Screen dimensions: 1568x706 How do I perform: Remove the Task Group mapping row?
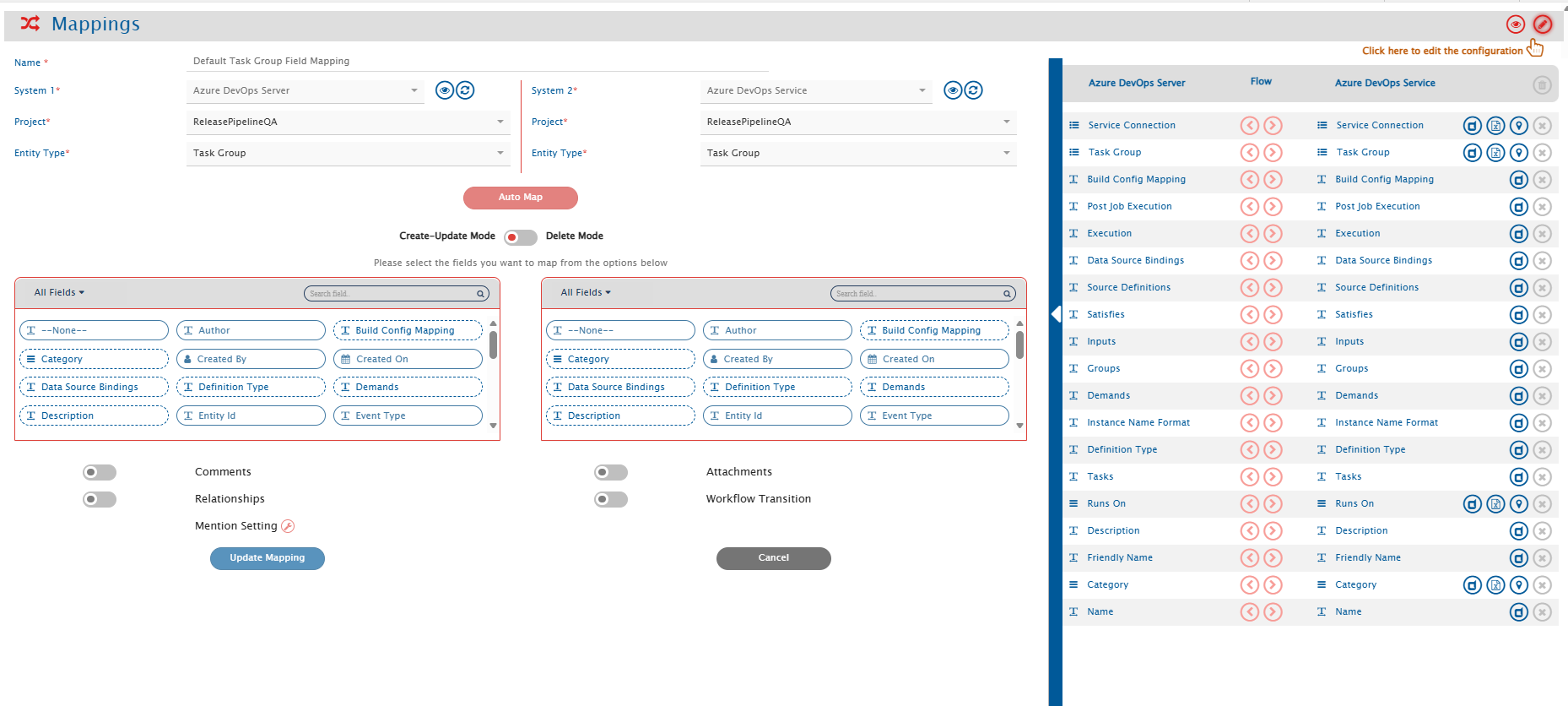[1542, 153]
